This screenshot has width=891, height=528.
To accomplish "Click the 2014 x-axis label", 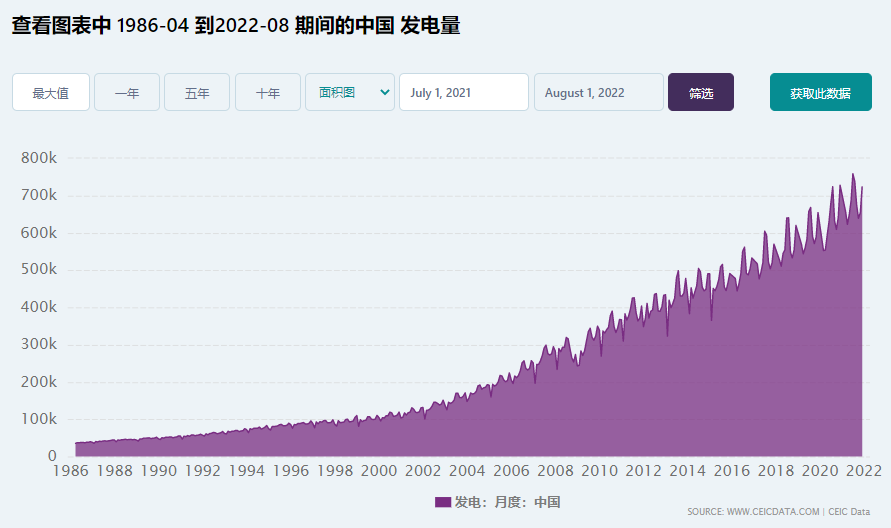I will pos(687,471).
